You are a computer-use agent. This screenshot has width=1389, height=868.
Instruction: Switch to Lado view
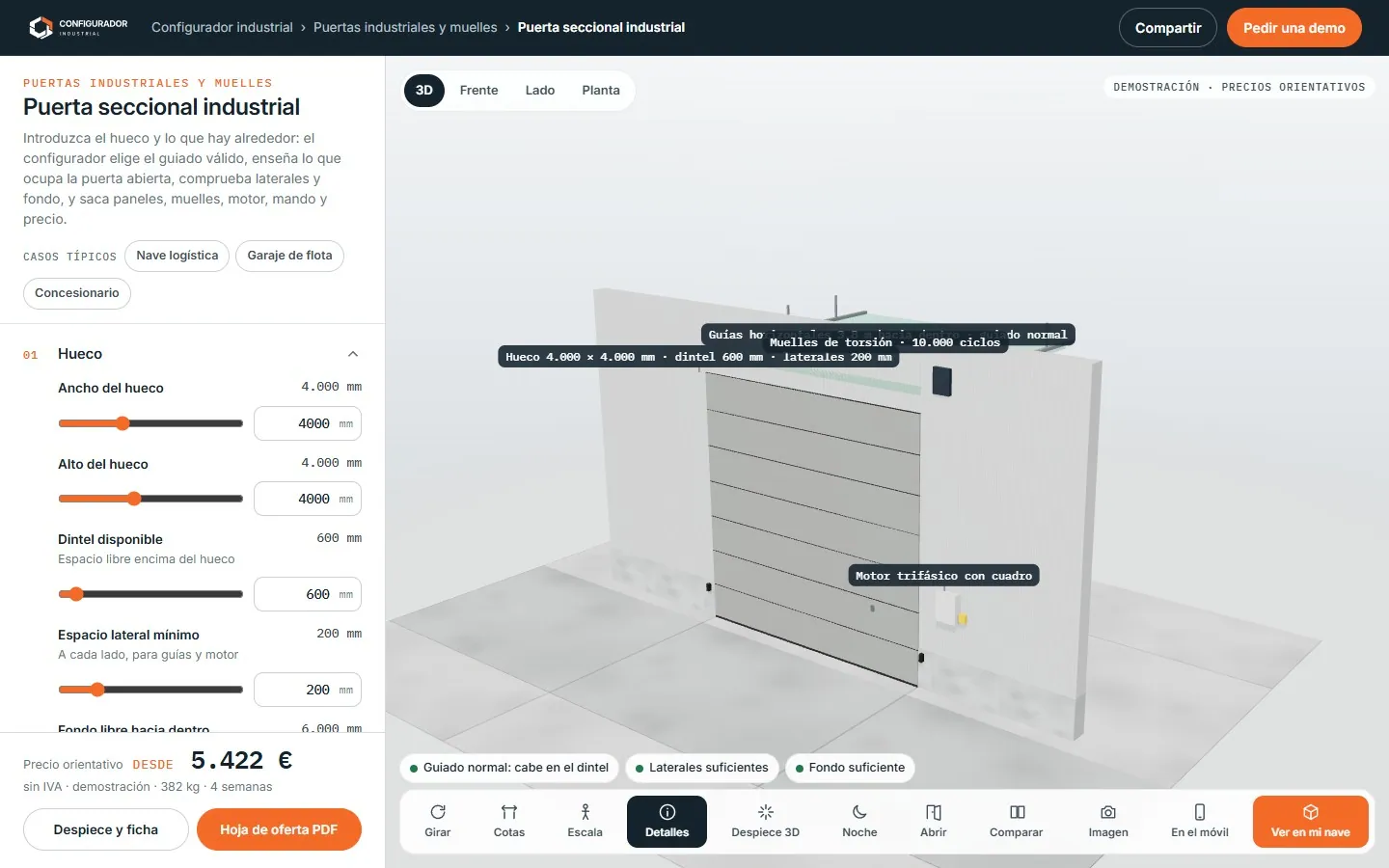click(x=540, y=91)
